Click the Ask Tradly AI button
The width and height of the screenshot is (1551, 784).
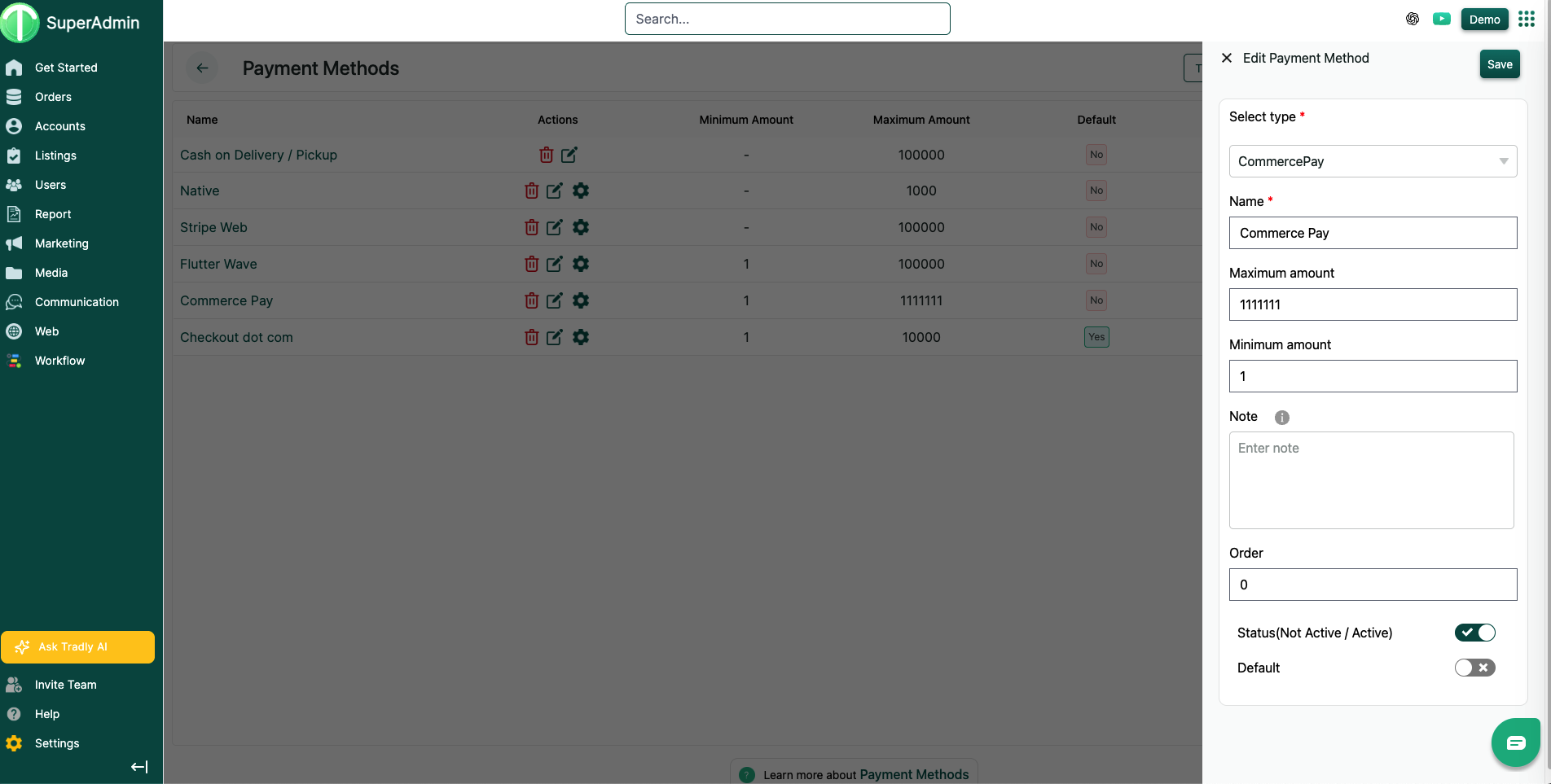point(78,647)
